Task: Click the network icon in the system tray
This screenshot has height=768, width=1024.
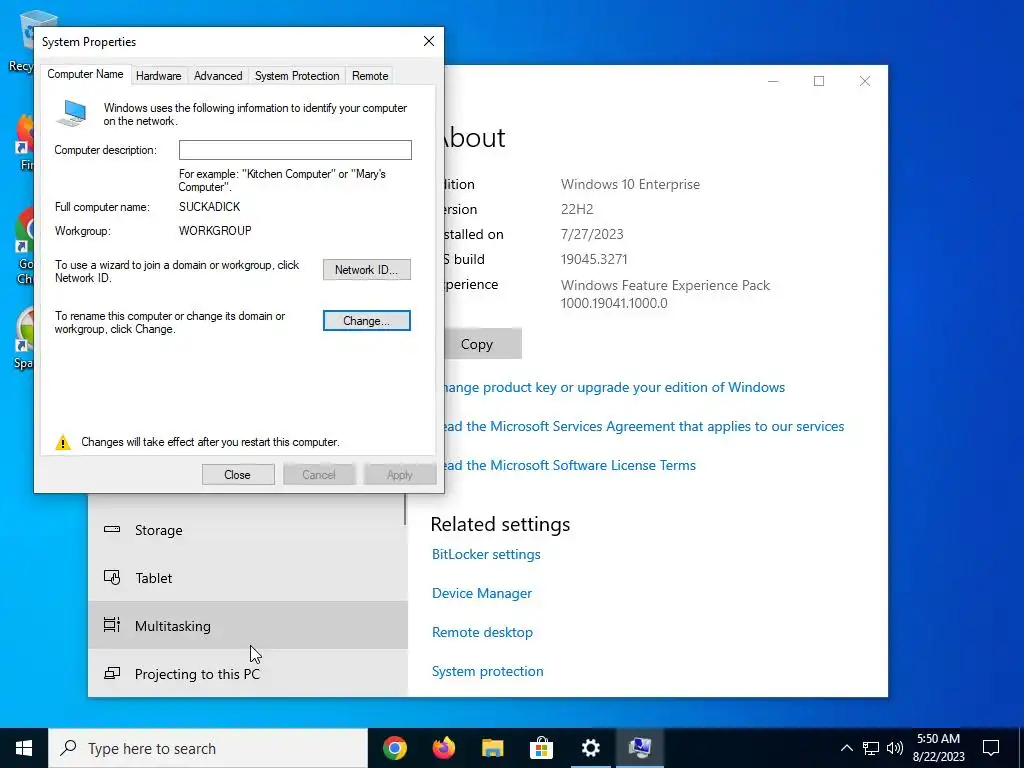Action: [x=871, y=748]
